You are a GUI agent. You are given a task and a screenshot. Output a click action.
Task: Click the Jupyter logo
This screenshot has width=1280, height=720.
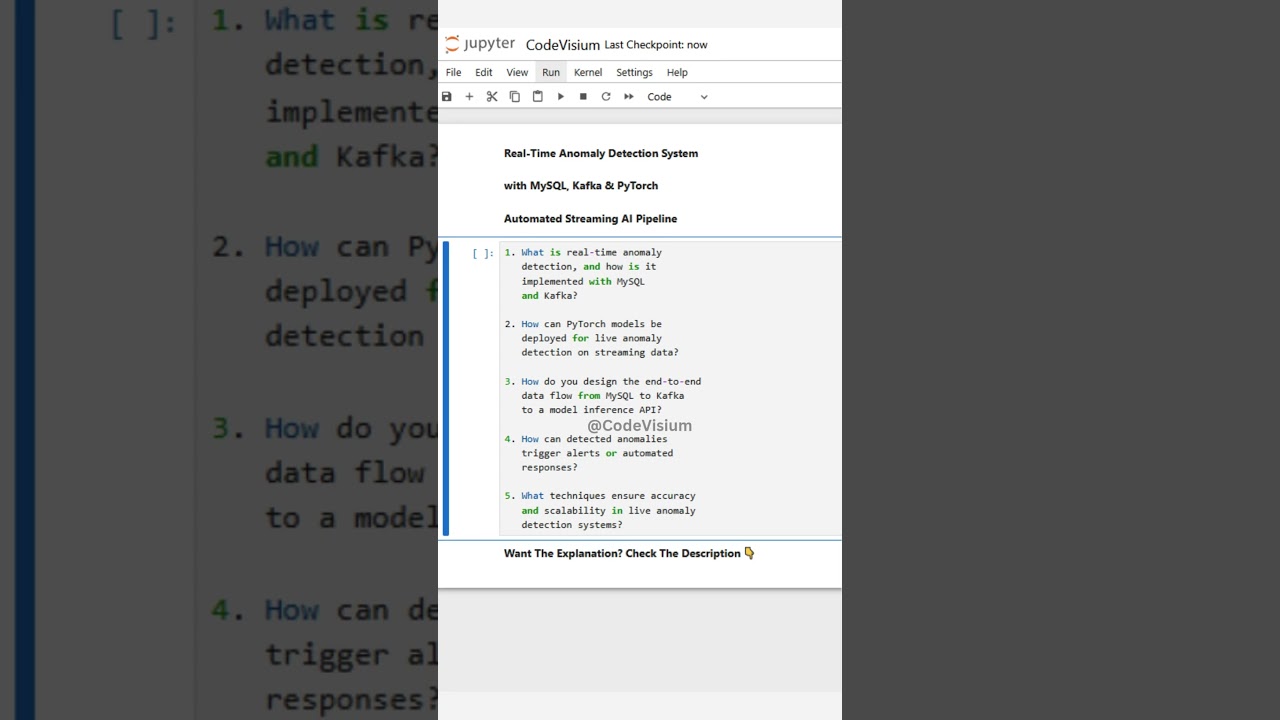click(480, 44)
